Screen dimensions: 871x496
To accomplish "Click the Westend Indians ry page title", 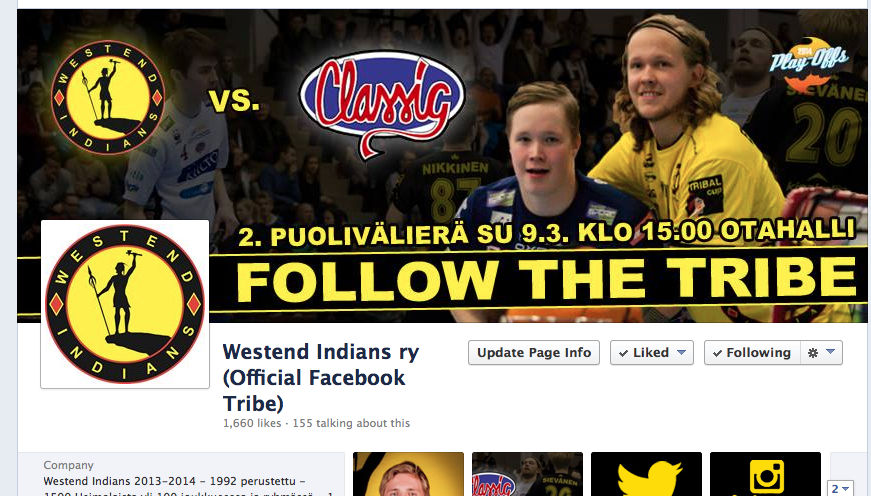I will (321, 378).
